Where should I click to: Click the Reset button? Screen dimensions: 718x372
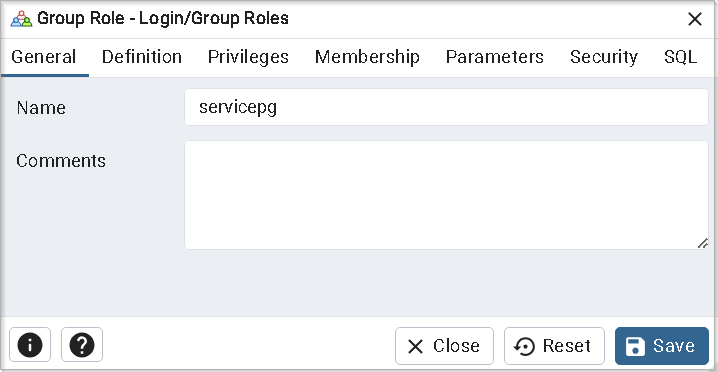[x=554, y=346]
